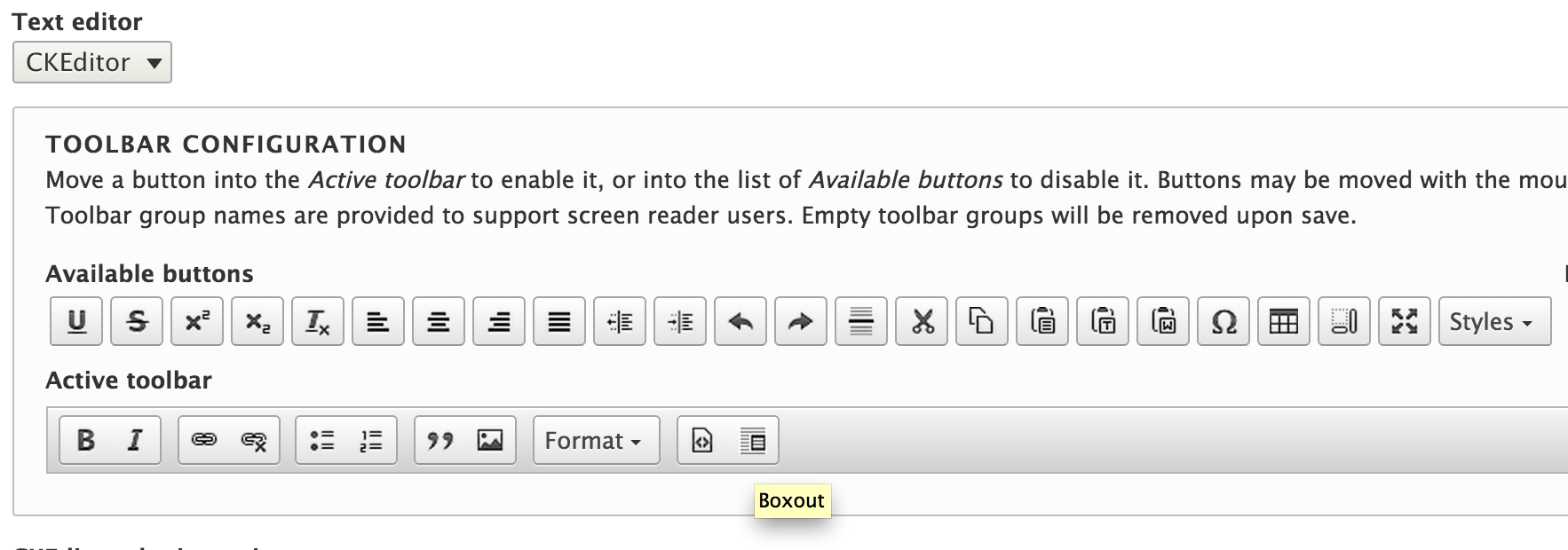The height and width of the screenshot is (550, 1568).
Task: Click the Special character omega icon
Action: click(x=1224, y=321)
